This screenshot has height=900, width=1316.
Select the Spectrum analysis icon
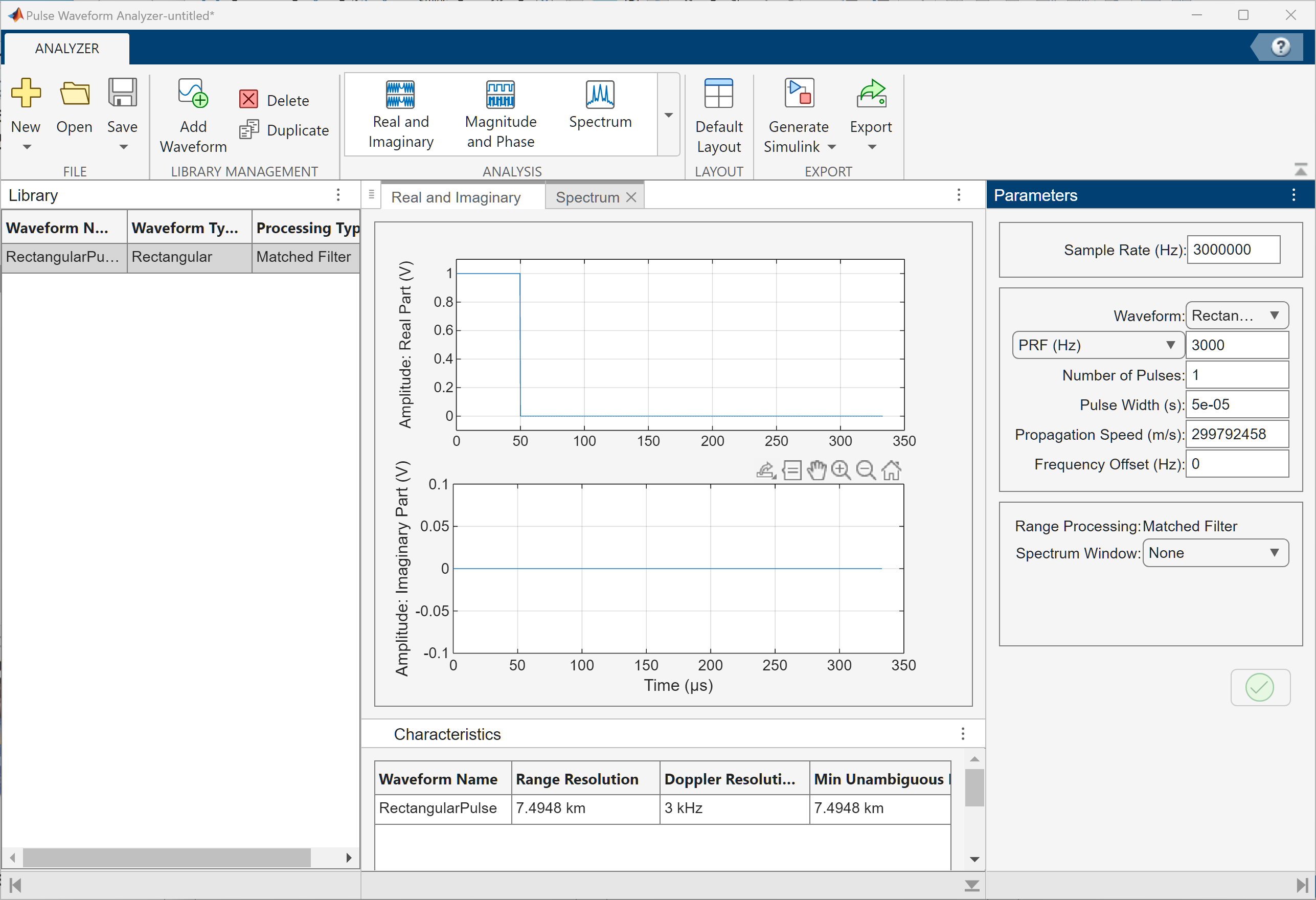tap(600, 95)
